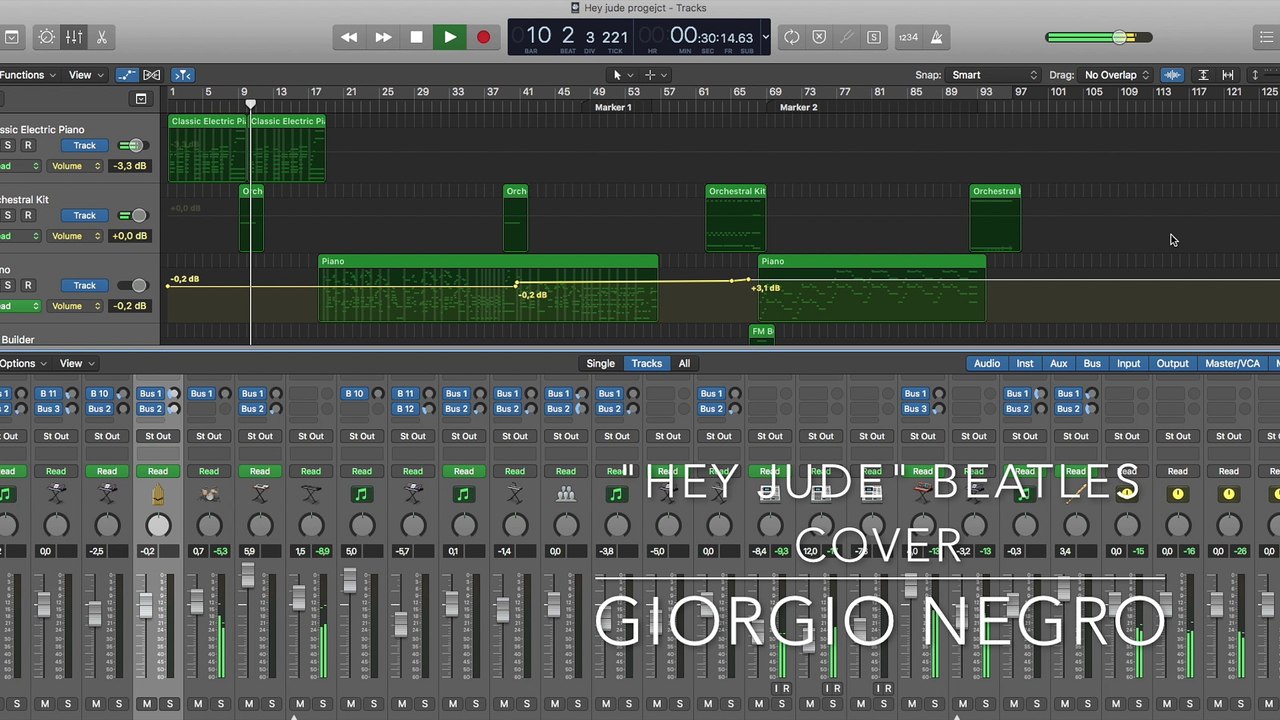This screenshot has width=1280, height=720.
Task: Filter Mixer by Bus channel strips
Action: pyautogui.click(x=1092, y=364)
